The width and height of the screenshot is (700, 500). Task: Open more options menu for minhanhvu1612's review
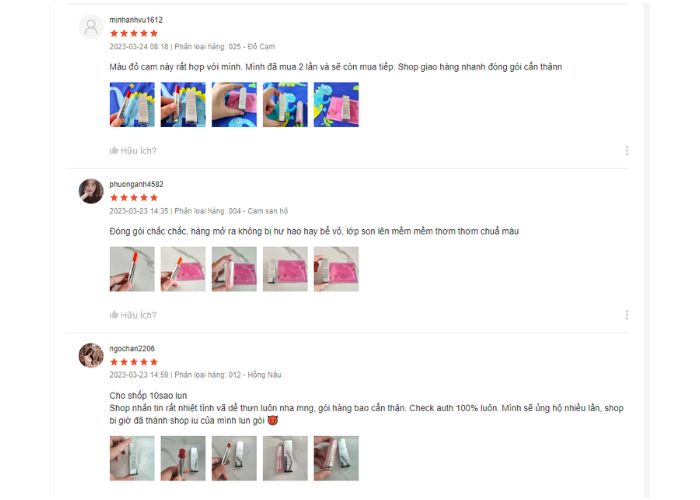(x=627, y=150)
